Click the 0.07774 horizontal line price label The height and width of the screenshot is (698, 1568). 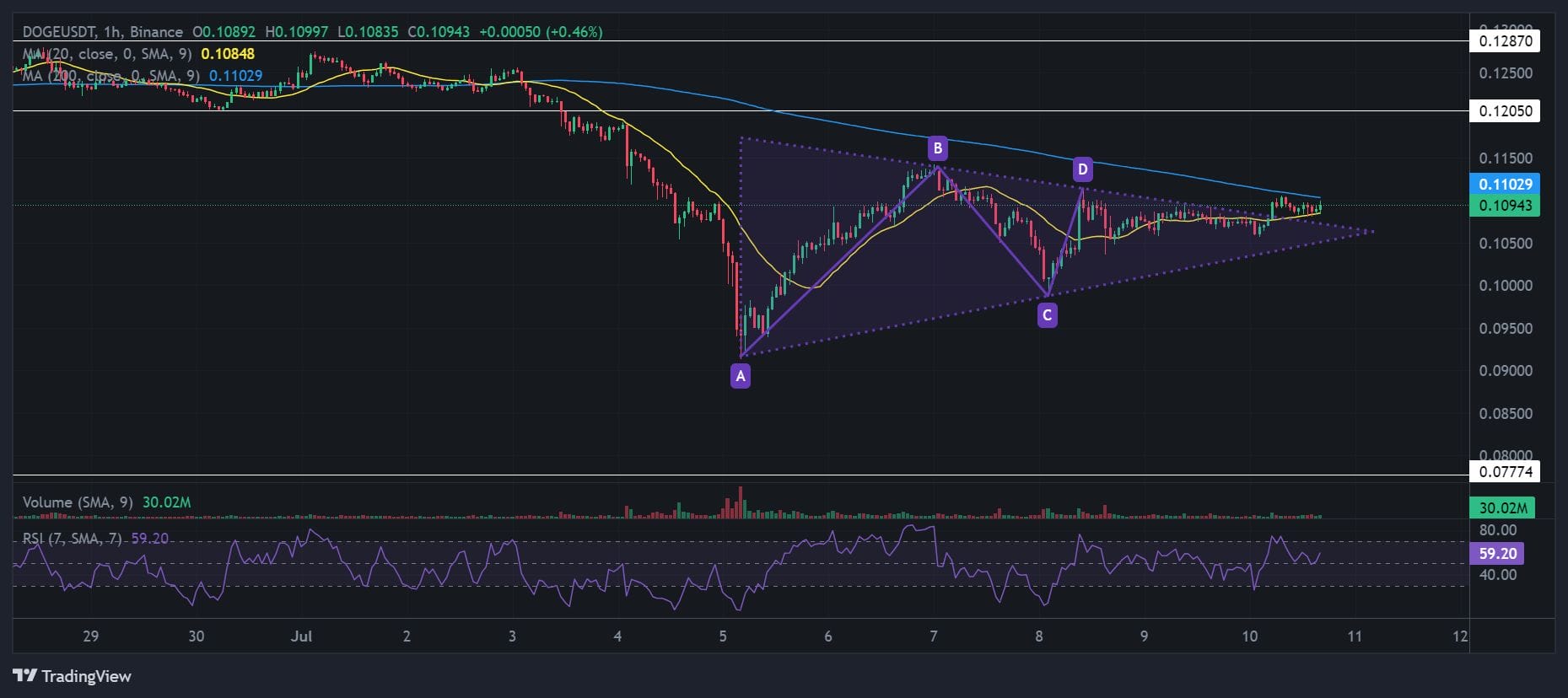1505,471
